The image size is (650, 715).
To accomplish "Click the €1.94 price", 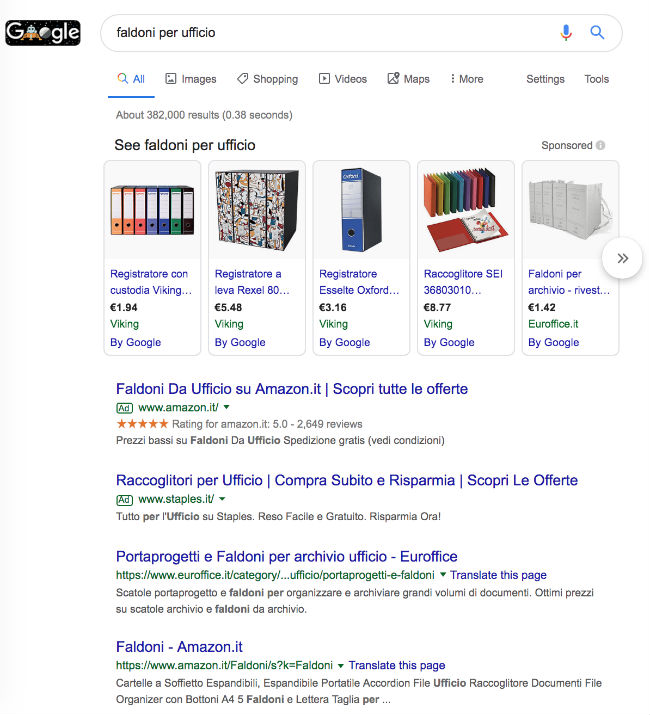I will [124, 307].
